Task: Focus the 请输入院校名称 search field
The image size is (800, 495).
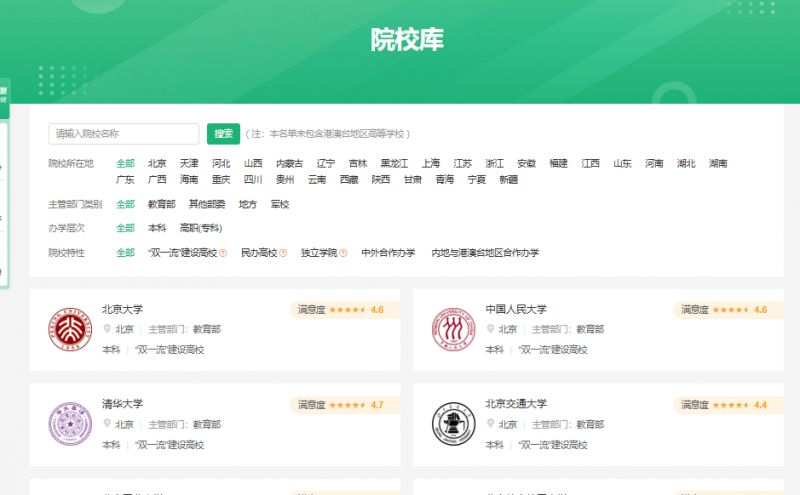Action: pyautogui.click(x=124, y=134)
